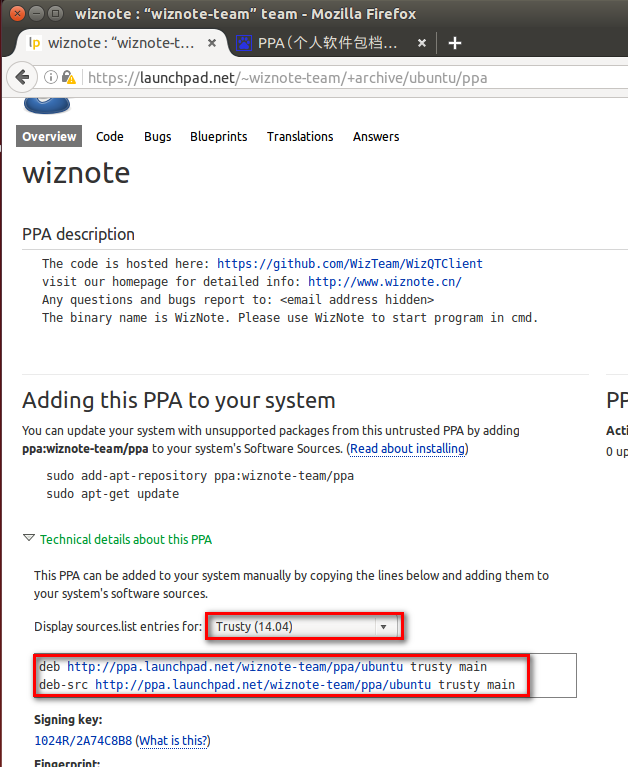Close the wiznote Launchpad tab
This screenshot has width=628, height=767.
coord(212,43)
